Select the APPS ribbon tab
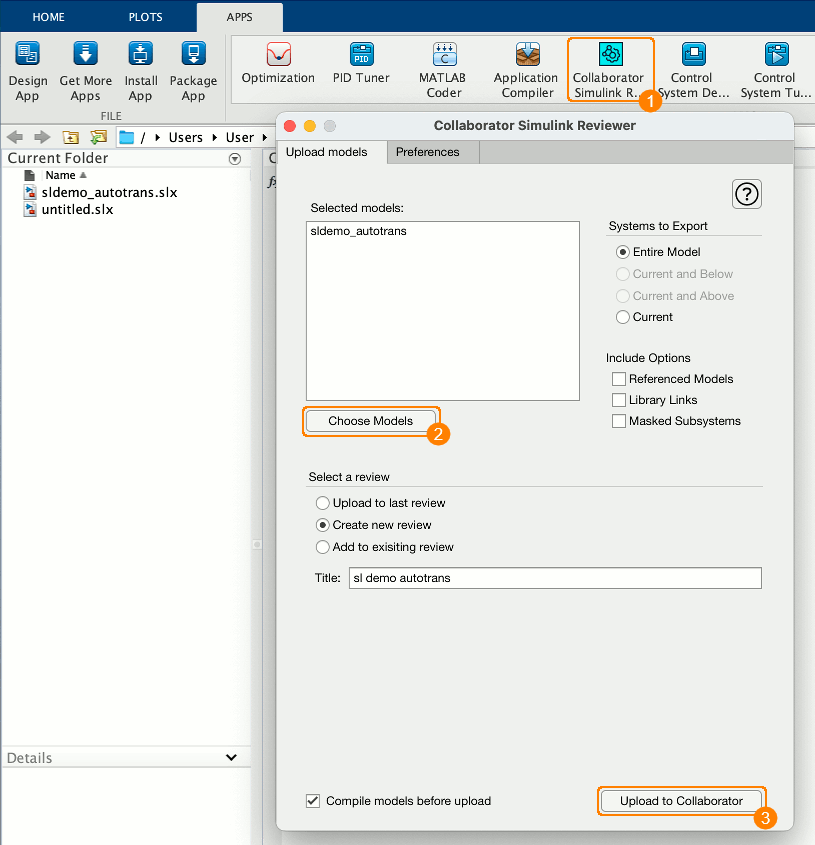 click(240, 17)
